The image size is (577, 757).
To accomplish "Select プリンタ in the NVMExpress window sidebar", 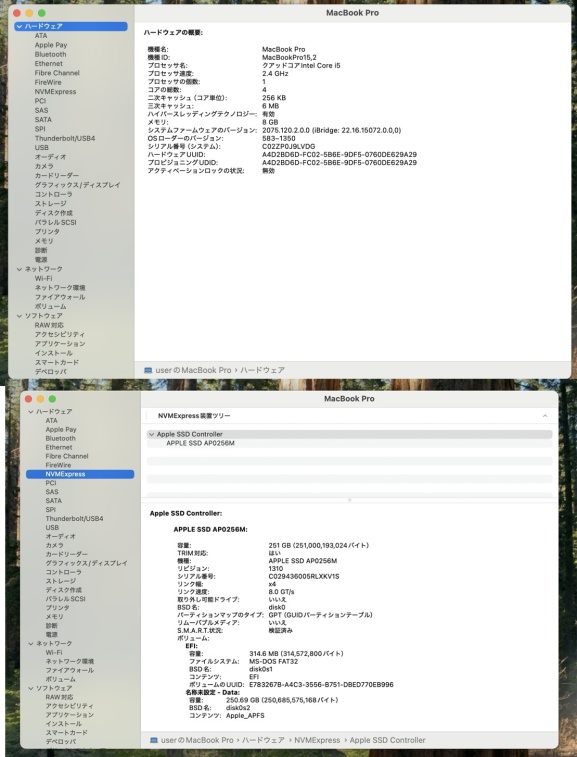I will point(57,608).
